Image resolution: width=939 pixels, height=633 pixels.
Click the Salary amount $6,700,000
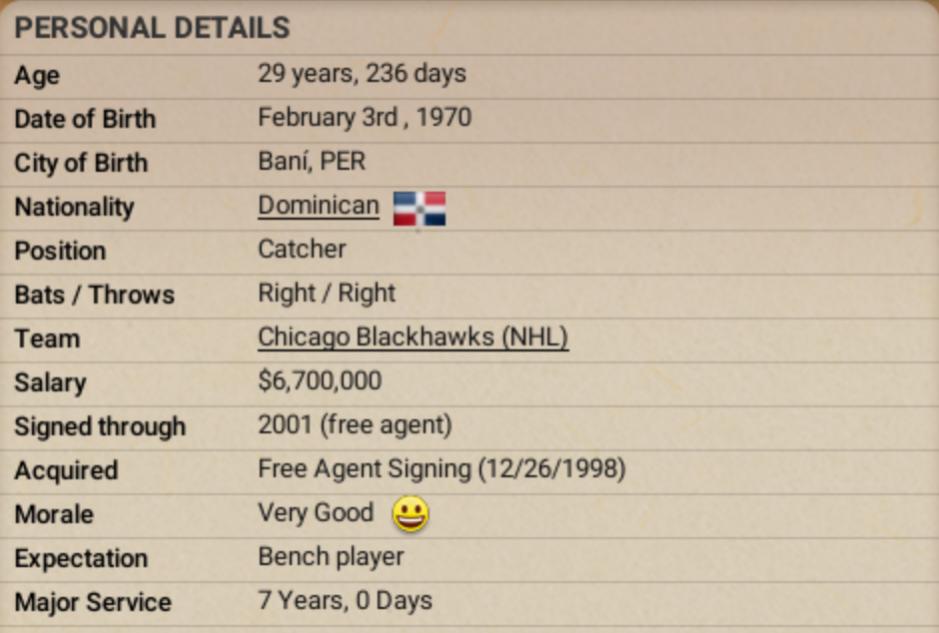coord(319,382)
